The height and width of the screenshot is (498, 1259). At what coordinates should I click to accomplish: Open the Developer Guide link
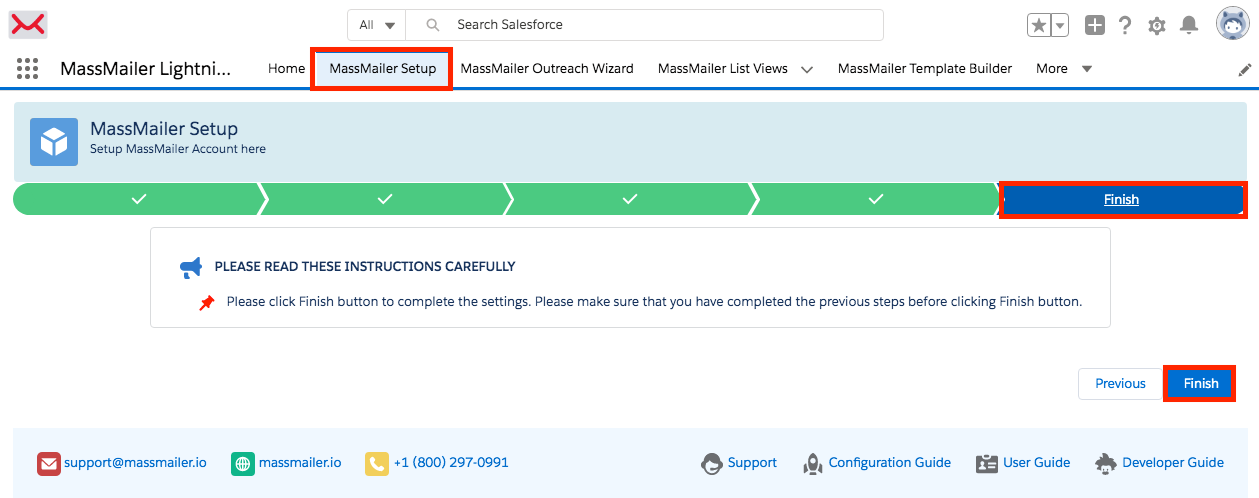1173,463
